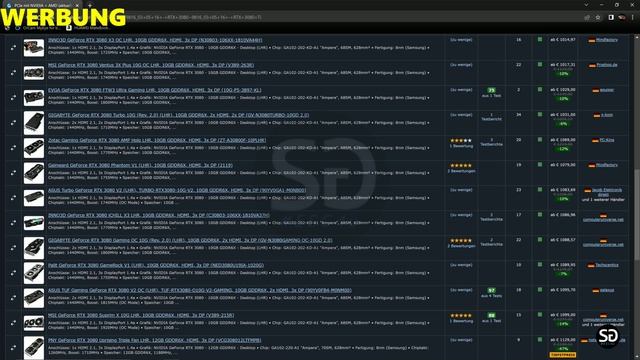The image size is (640, 360).
Task: Click test score badge in the ASUS TUF row
Action: 491,291
